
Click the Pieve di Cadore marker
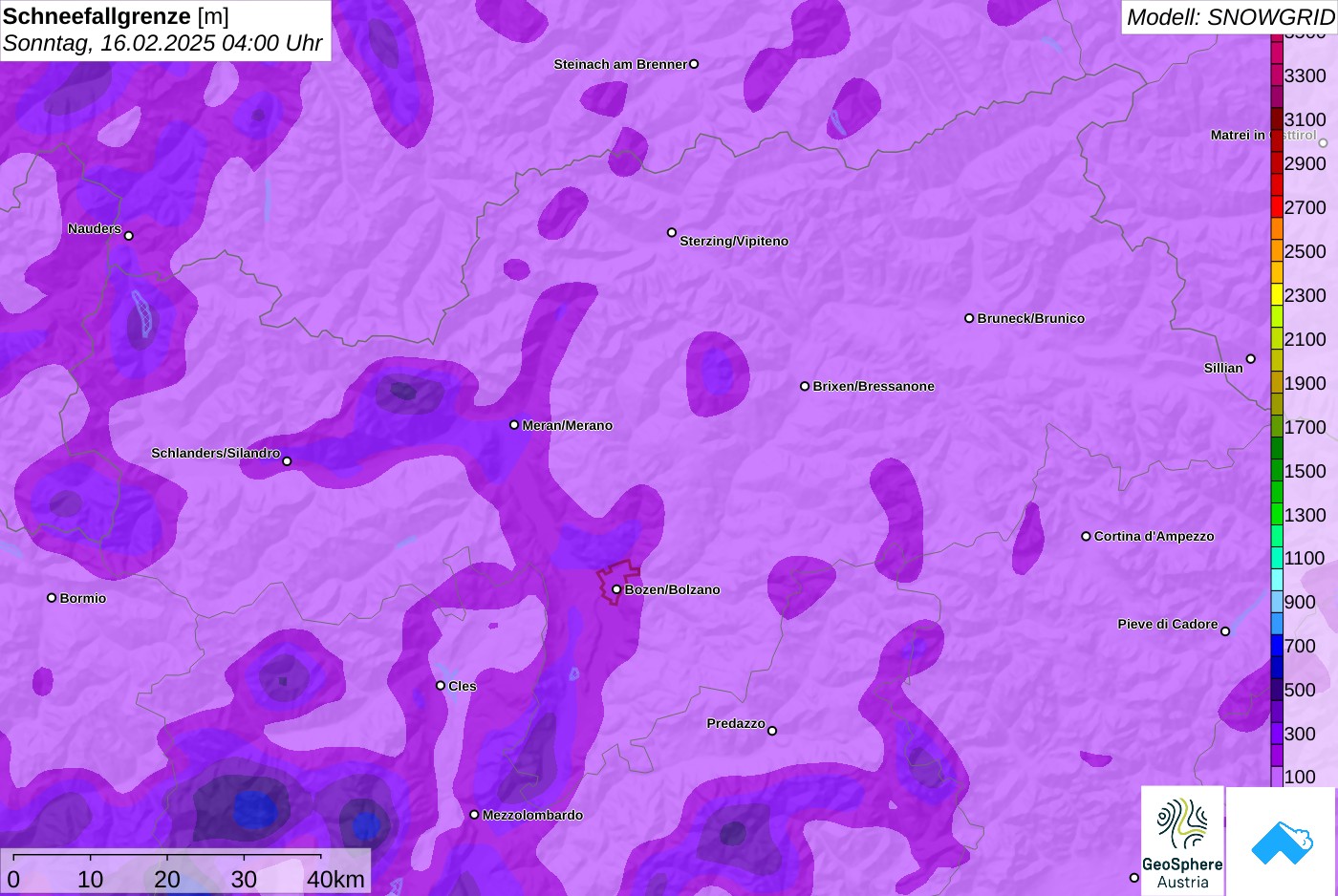click(1225, 631)
